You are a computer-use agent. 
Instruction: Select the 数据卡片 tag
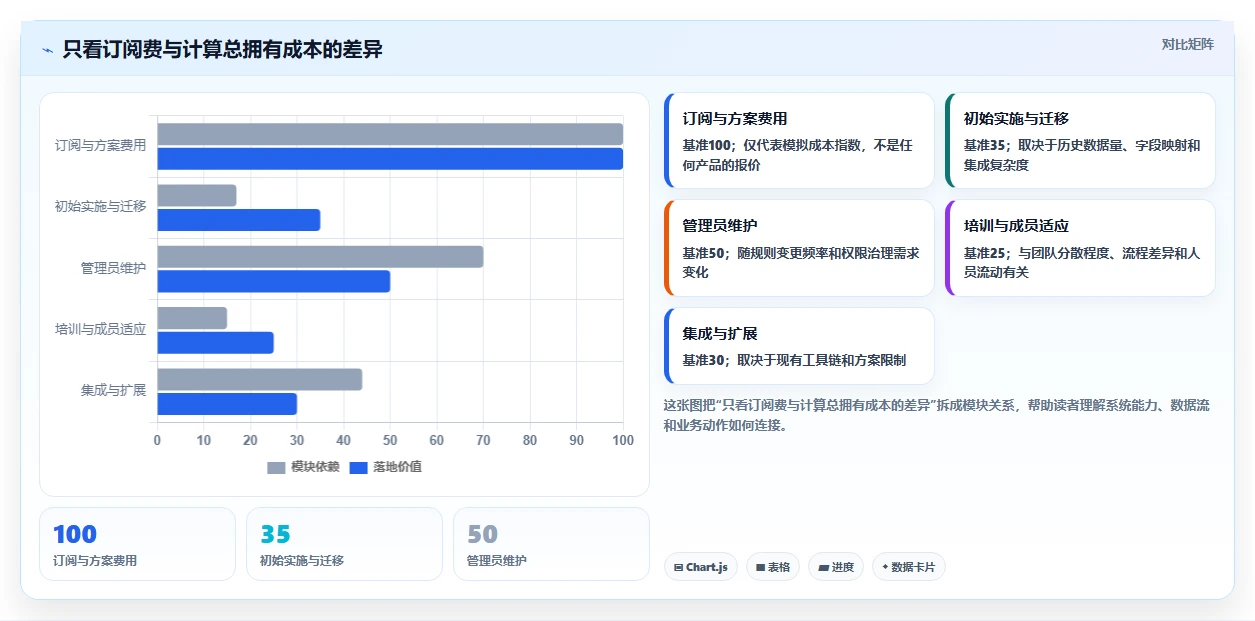coord(908,567)
